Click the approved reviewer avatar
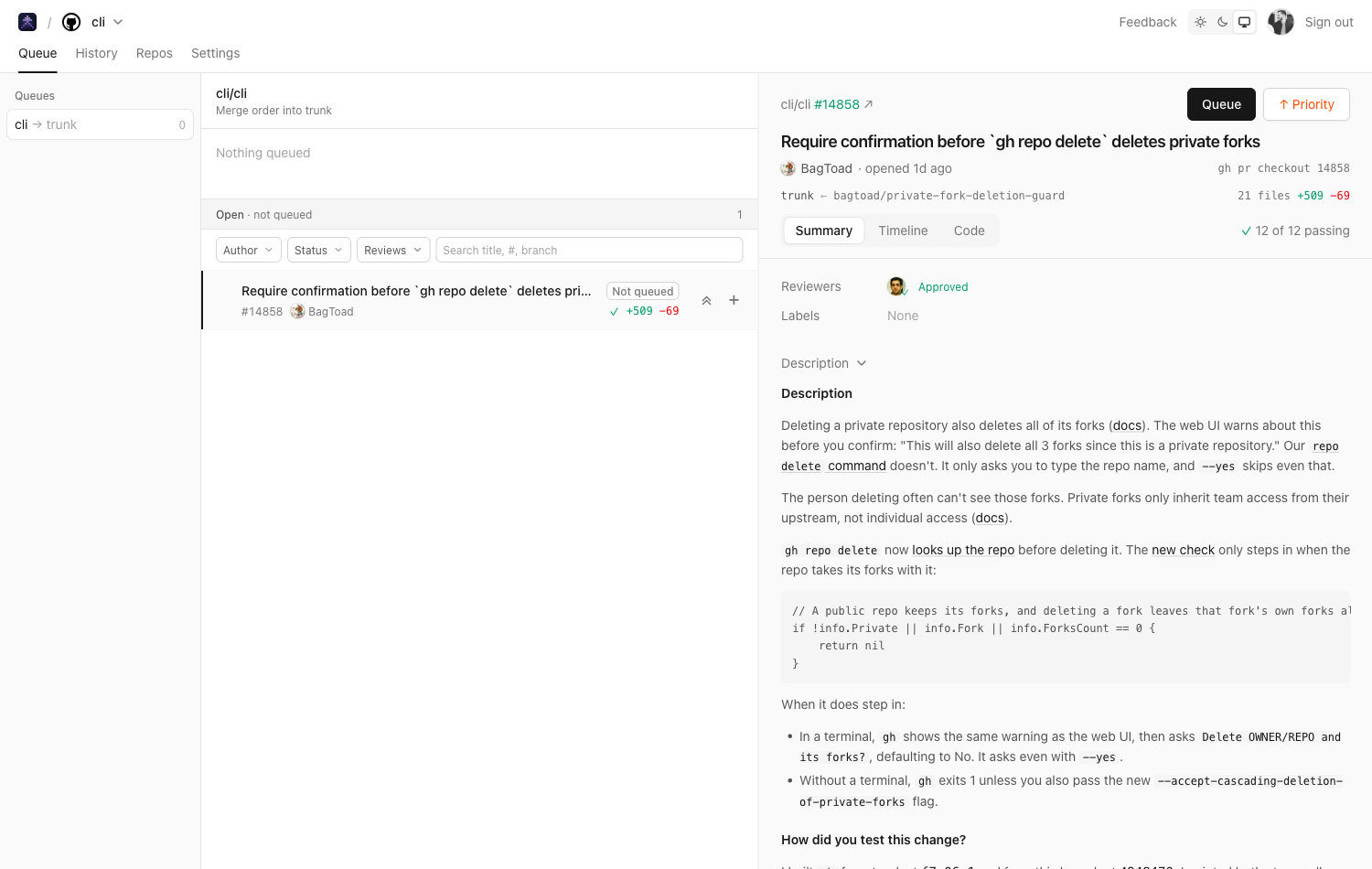1372x869 pixels. point(896,286)
